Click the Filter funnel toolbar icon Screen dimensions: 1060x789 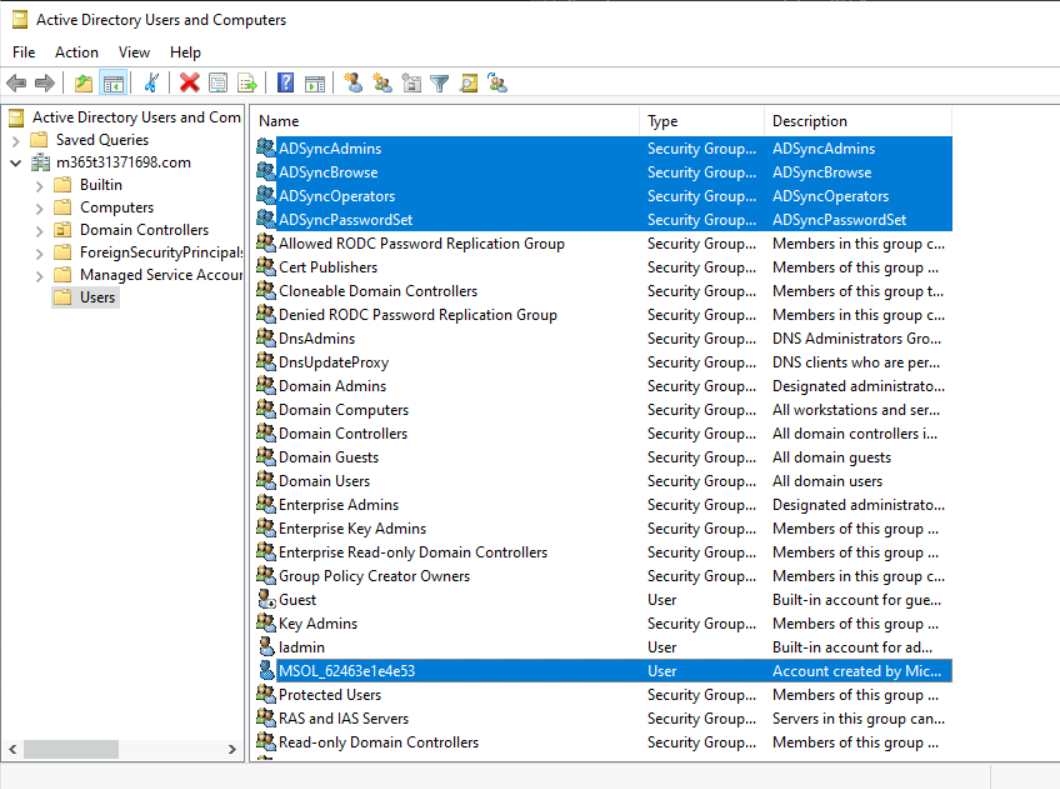click(x=439, y=83)
